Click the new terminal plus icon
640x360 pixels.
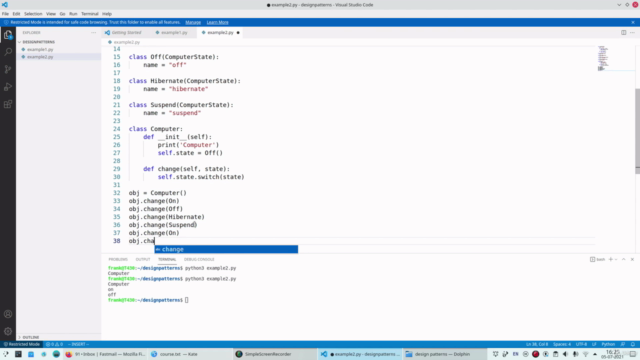(611, 259)
